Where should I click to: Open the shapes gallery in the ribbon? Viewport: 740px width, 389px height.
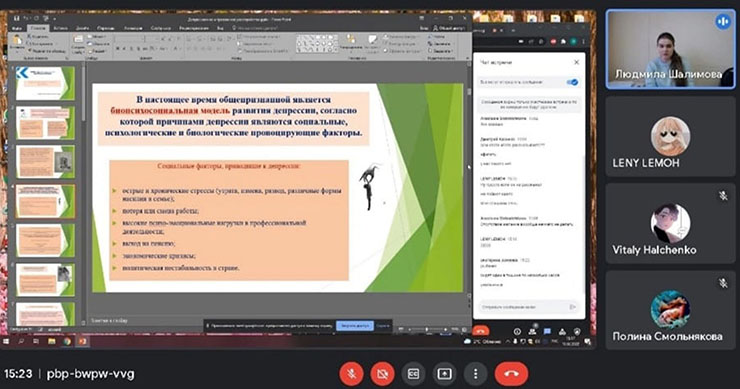tap(317, 43)
